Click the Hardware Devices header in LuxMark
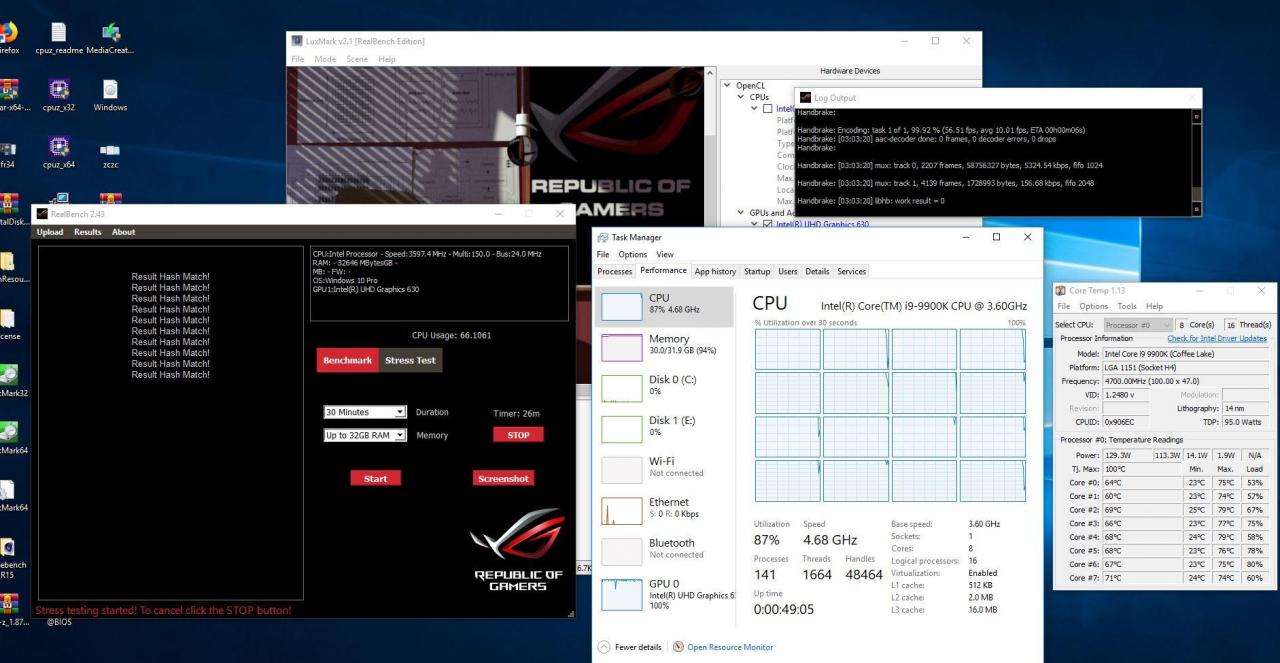 849,71
